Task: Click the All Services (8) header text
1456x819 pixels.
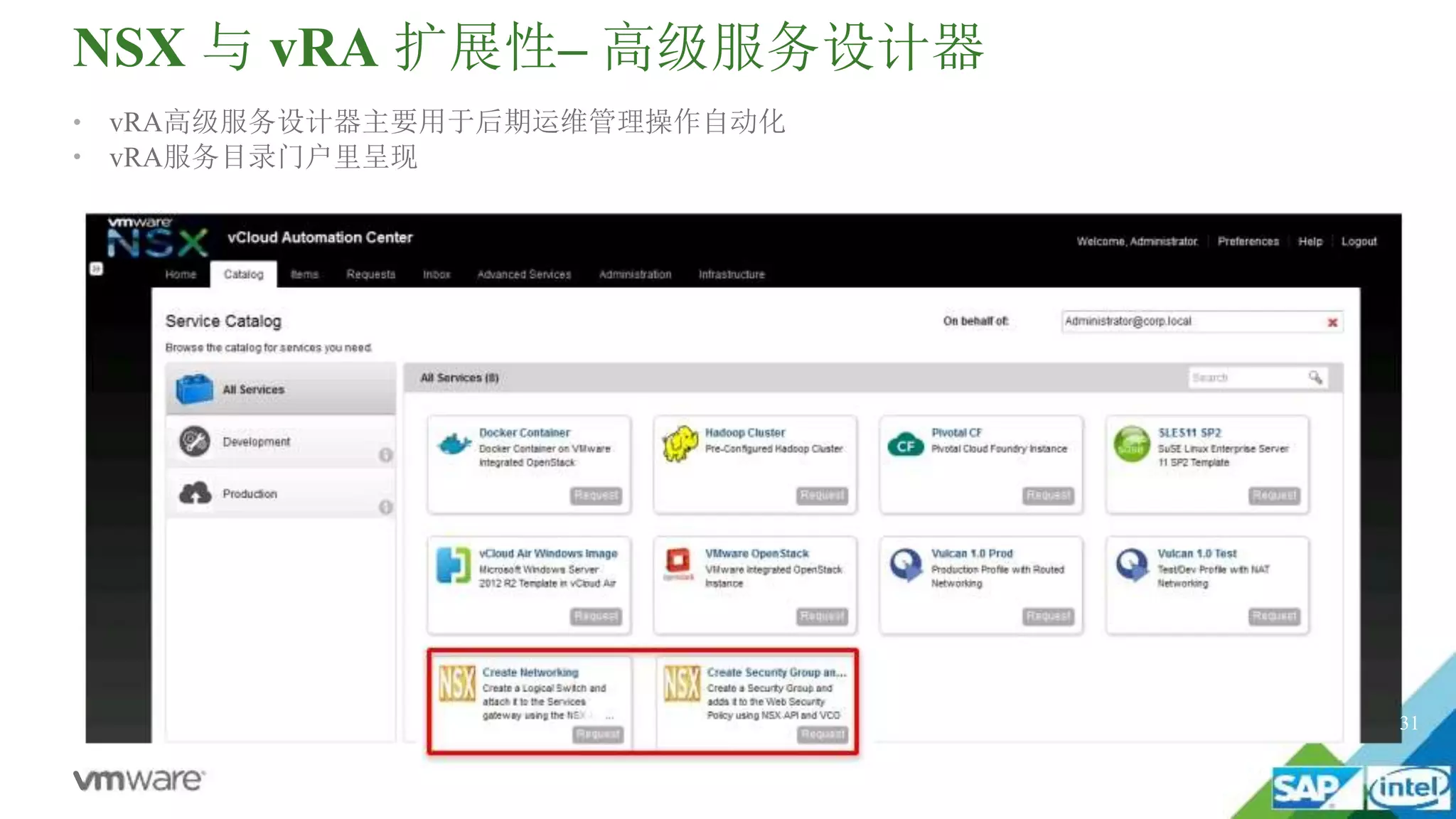Action: [459, 378]
